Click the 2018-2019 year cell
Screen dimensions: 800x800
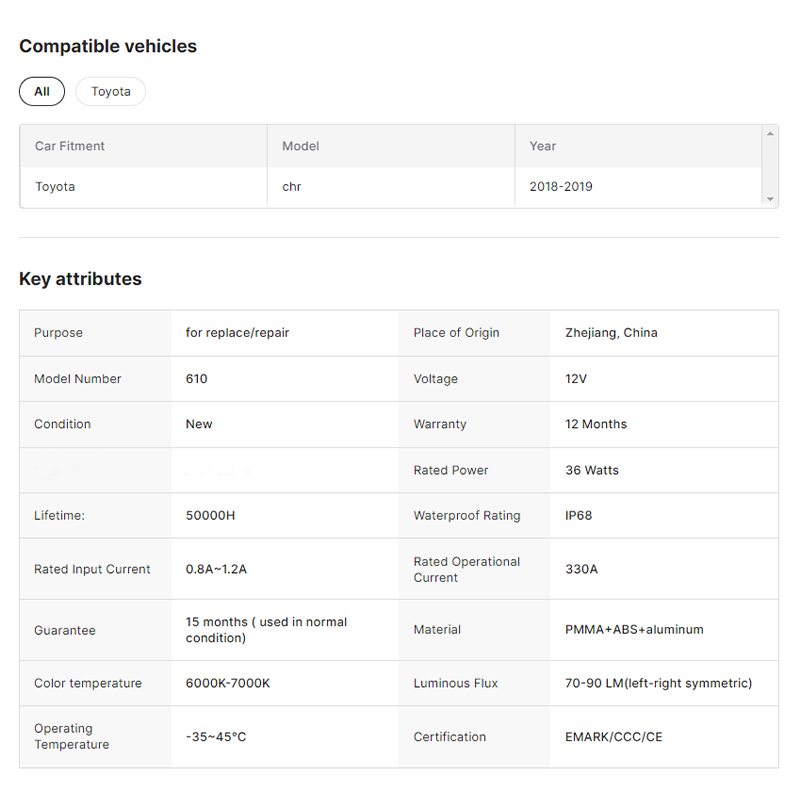[x=561, y=187]
